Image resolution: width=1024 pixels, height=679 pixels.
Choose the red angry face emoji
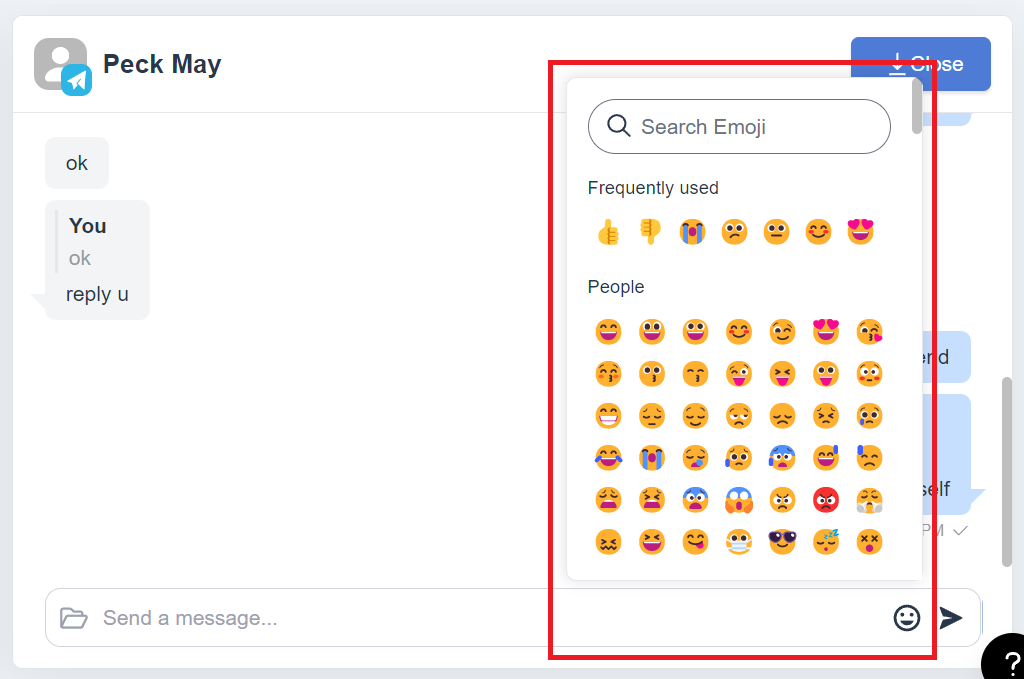click(825, 500)
